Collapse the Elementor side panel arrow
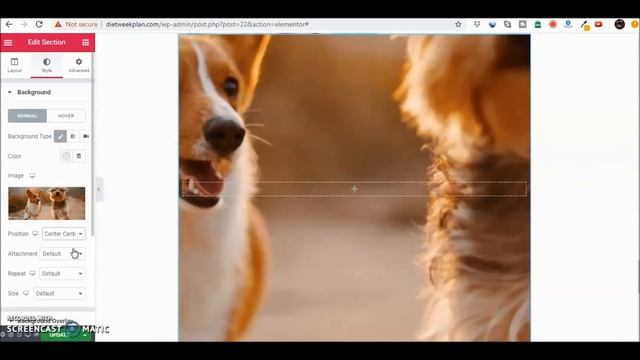640x360 pixels. pos(98,189)
